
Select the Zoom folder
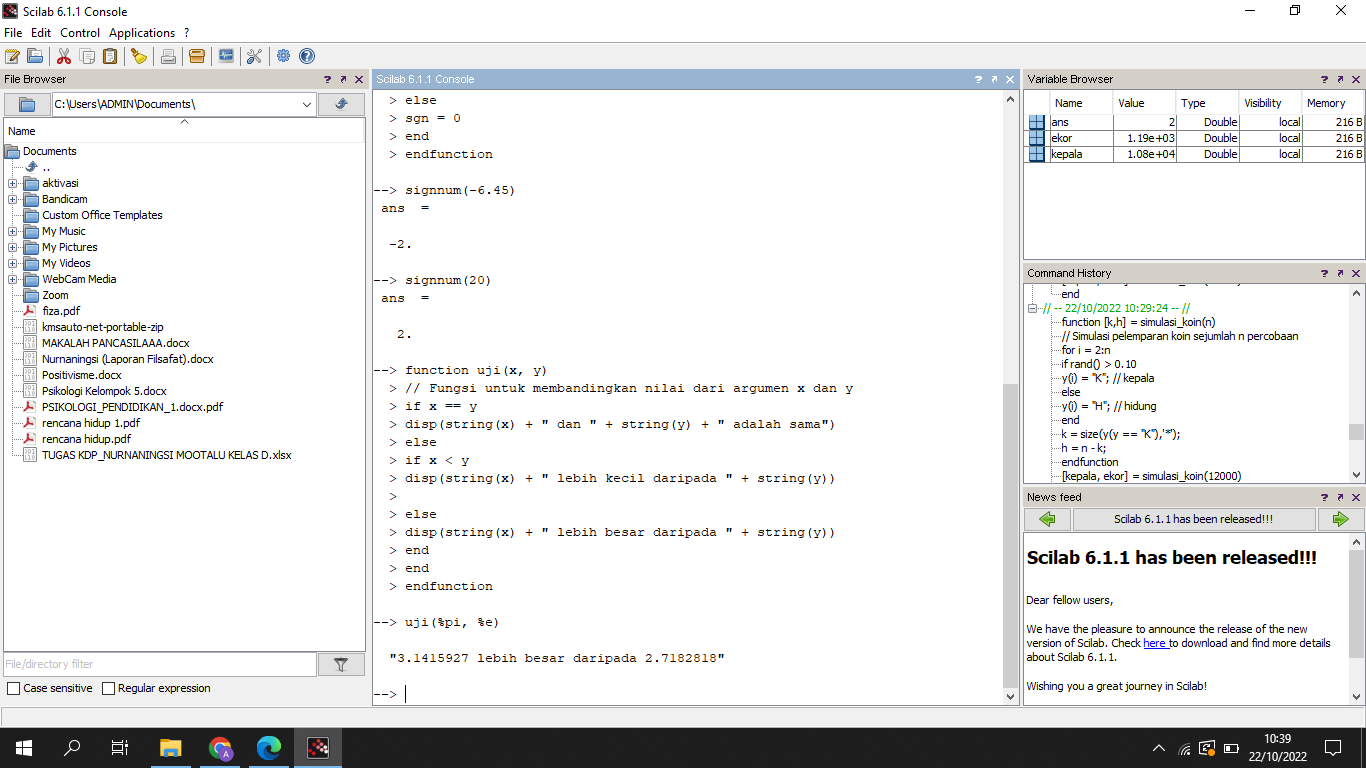click(x=55, y=295)
